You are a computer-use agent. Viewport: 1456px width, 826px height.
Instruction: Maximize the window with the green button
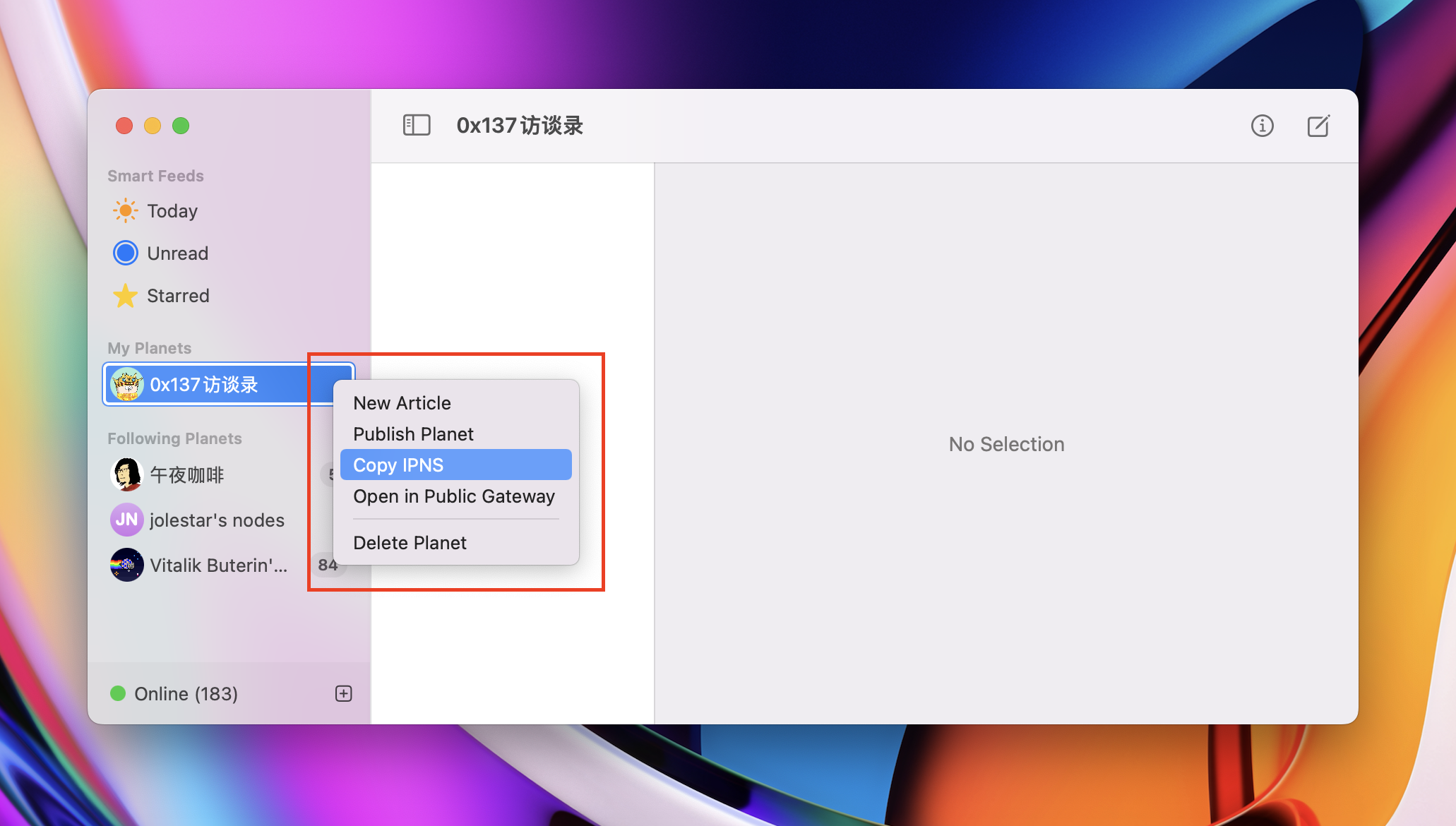click(181, 126)
